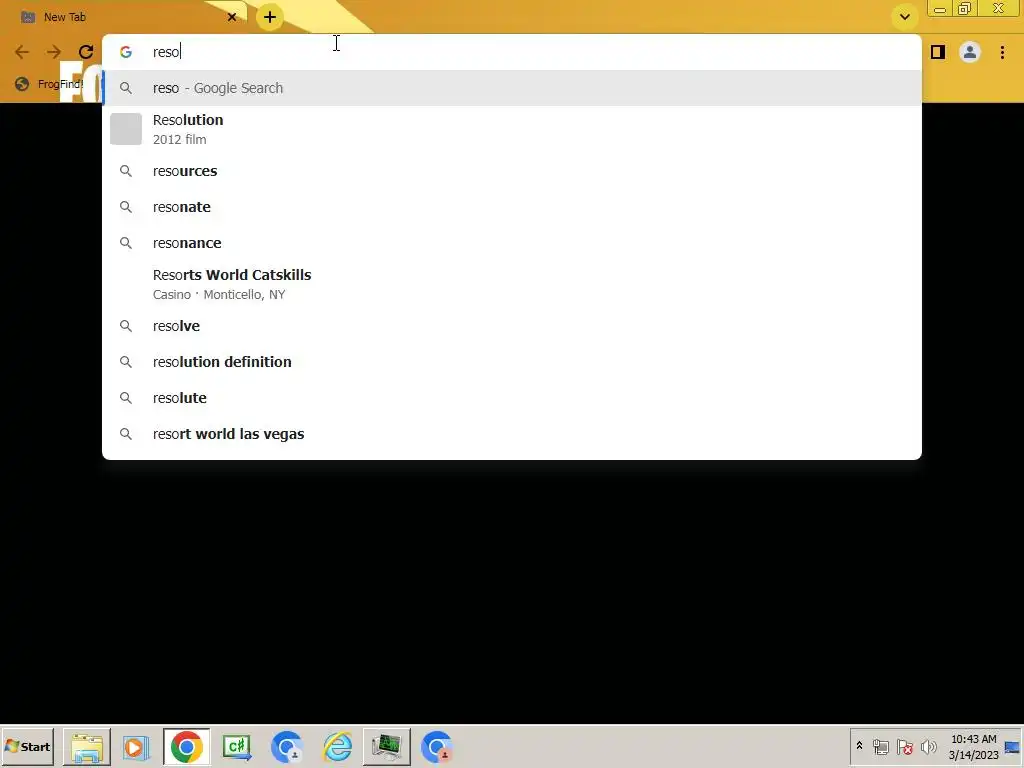
Task: Select the resources suggestion
Action: (512, 171)
